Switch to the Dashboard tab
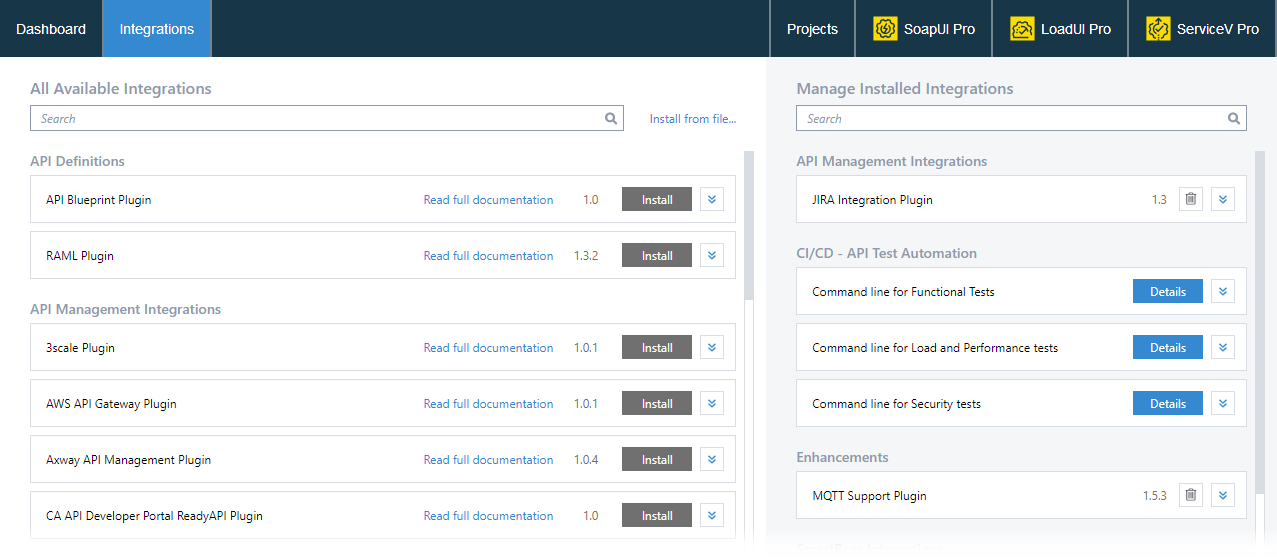This screenshot has width=1277, height=558. [x=51, y=29]
